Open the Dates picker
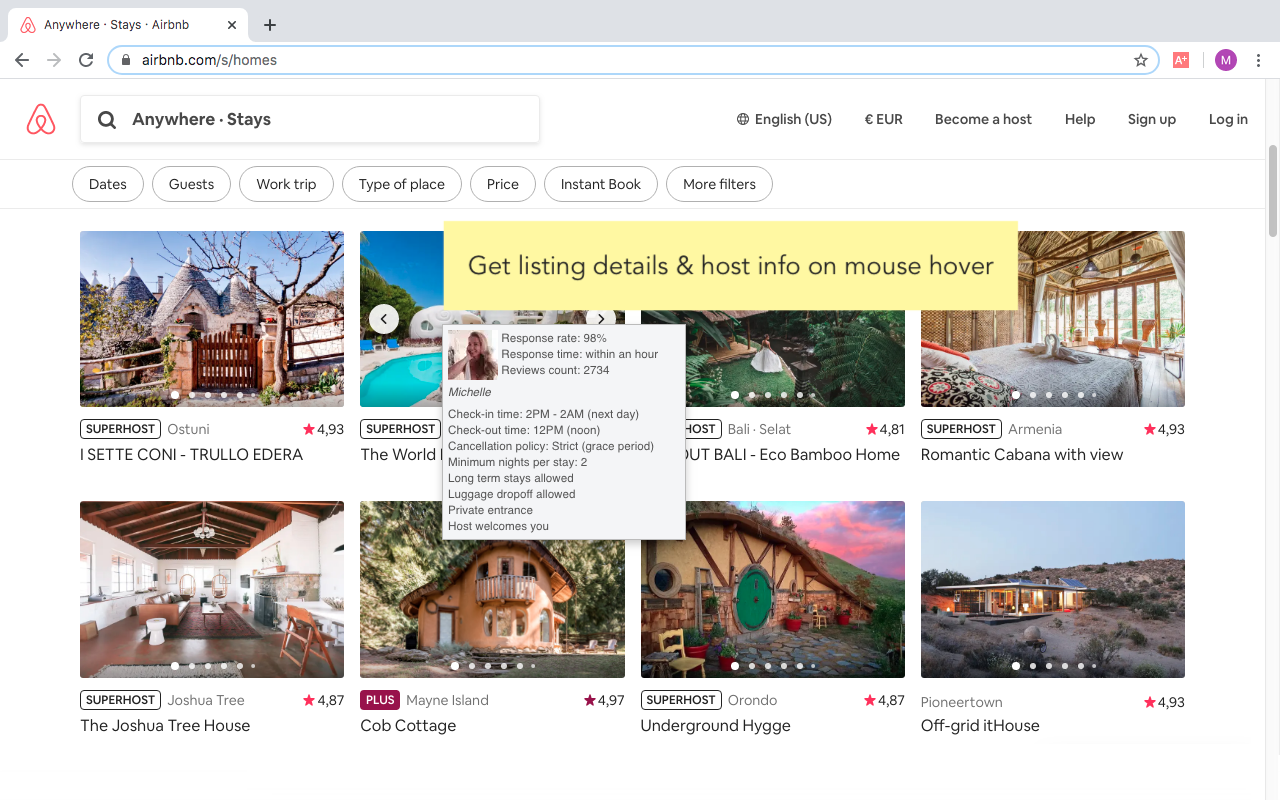The width and height of the screenshot is (1280, 800). [x=107, y=184]
